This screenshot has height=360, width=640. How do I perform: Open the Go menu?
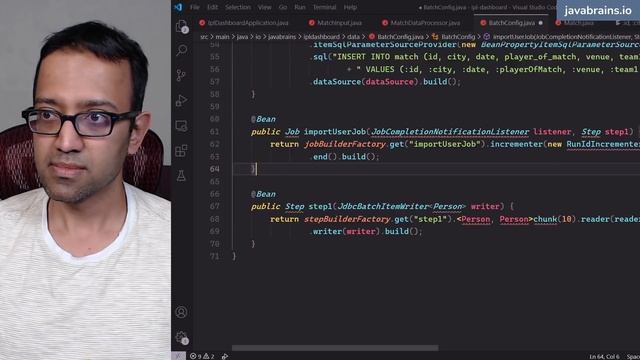pyautogui.click(x=283, y=7)
